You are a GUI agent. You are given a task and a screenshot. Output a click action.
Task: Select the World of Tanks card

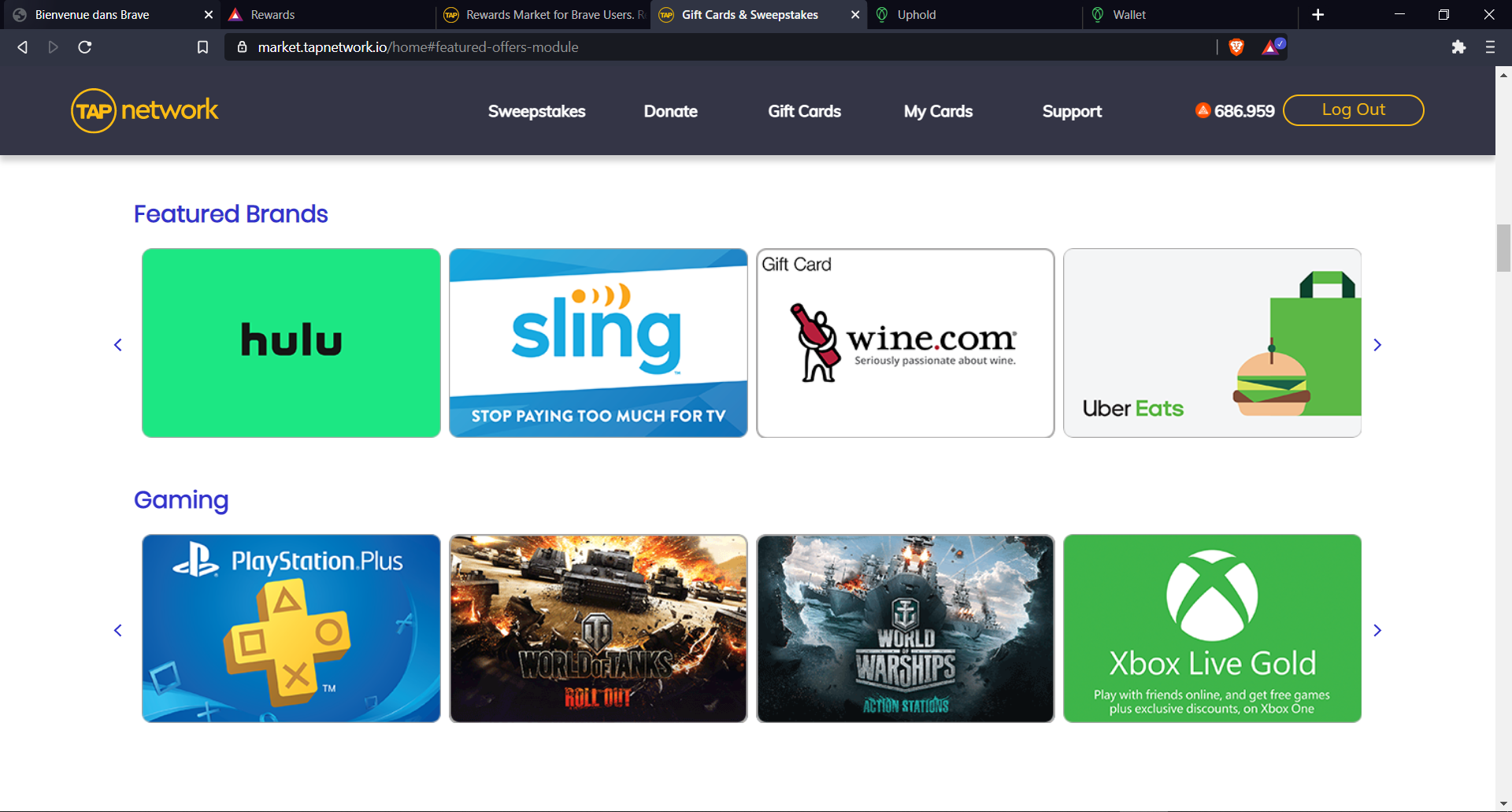coord(598,628)
